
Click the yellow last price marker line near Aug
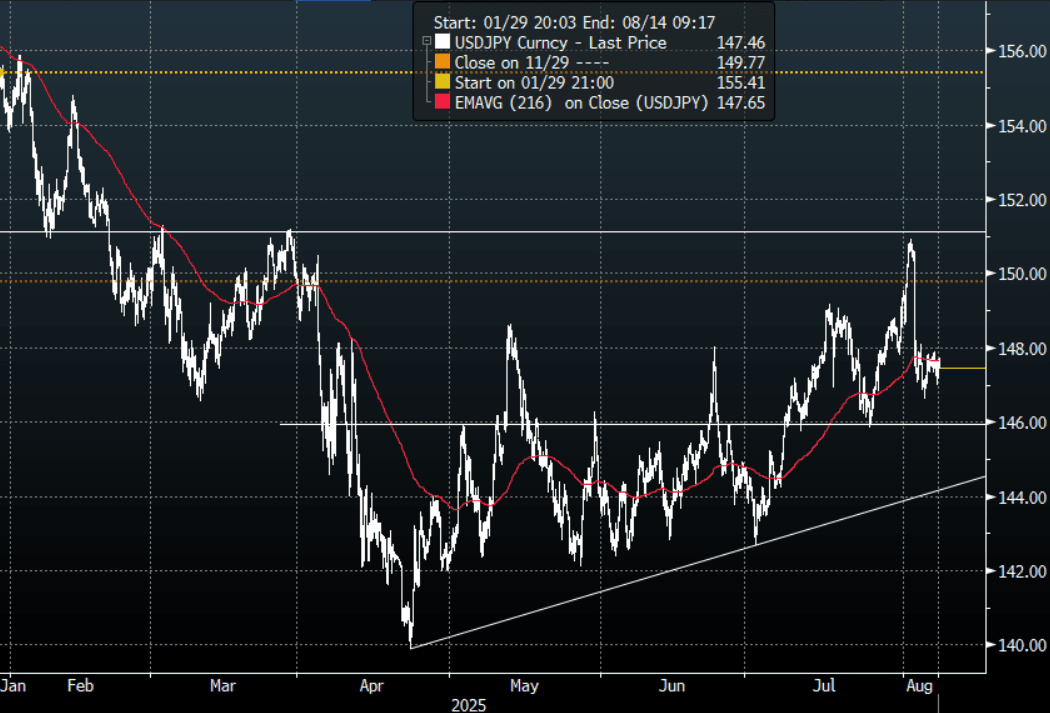click(x=963, y=368)
